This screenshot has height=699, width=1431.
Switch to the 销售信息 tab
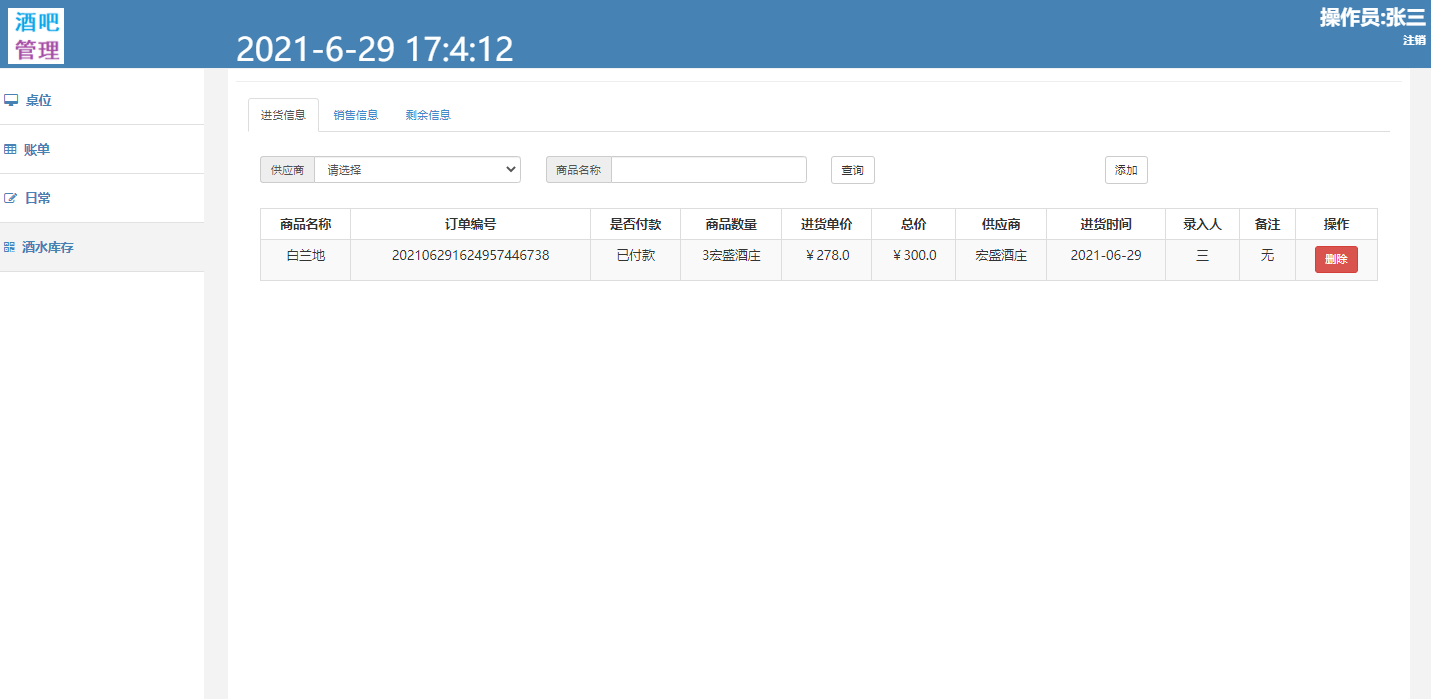pos(356,114)
